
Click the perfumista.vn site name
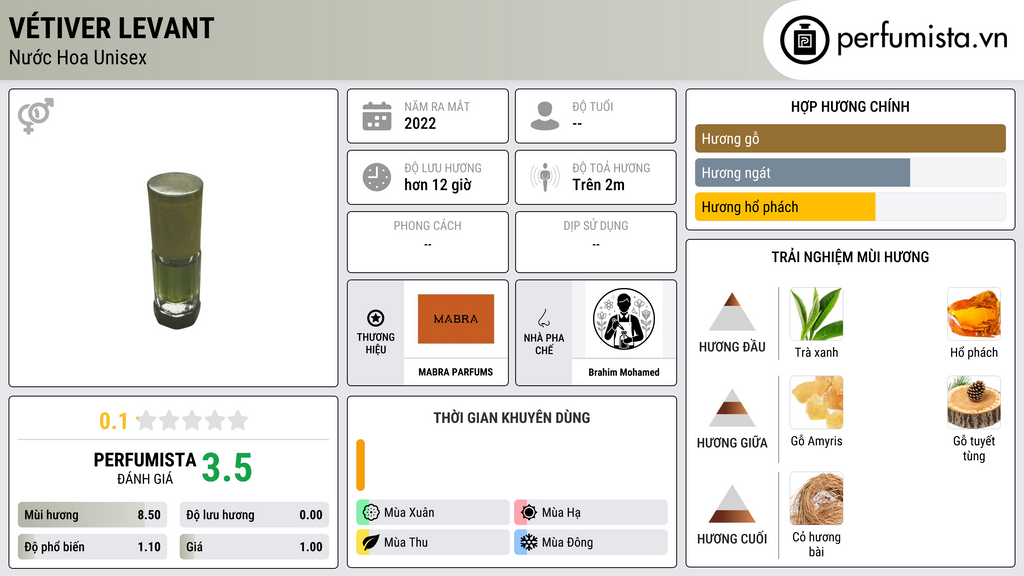pyautogui.click(x=922, y=39)
